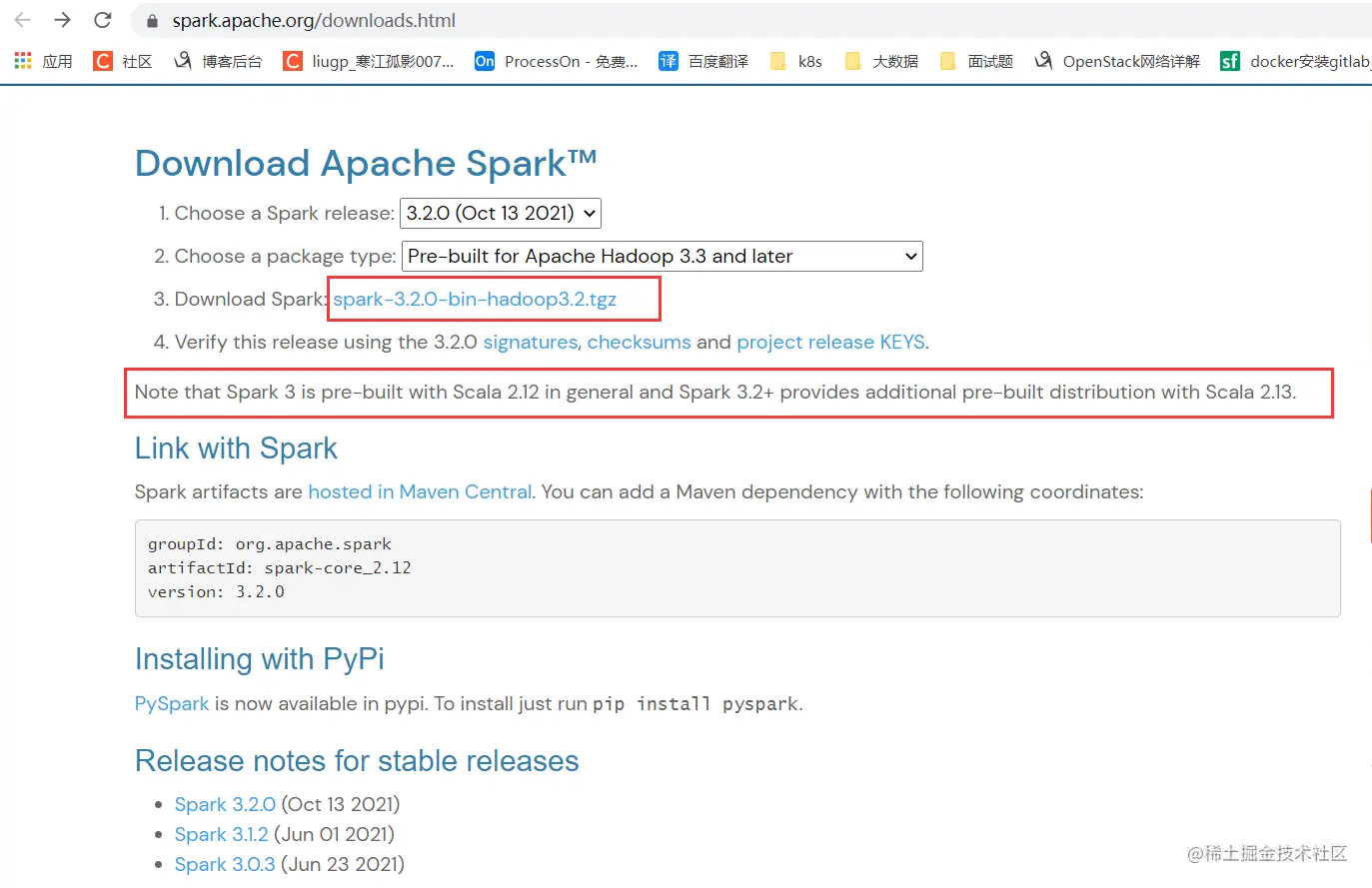Reload the page with refresh icon

102,20
